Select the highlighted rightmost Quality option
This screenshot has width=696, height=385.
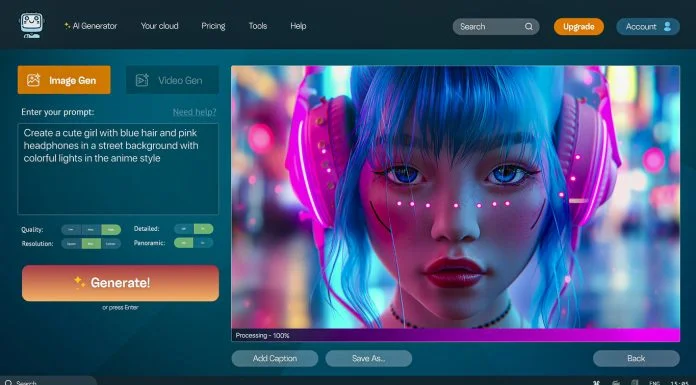click(x=111, y=230)
